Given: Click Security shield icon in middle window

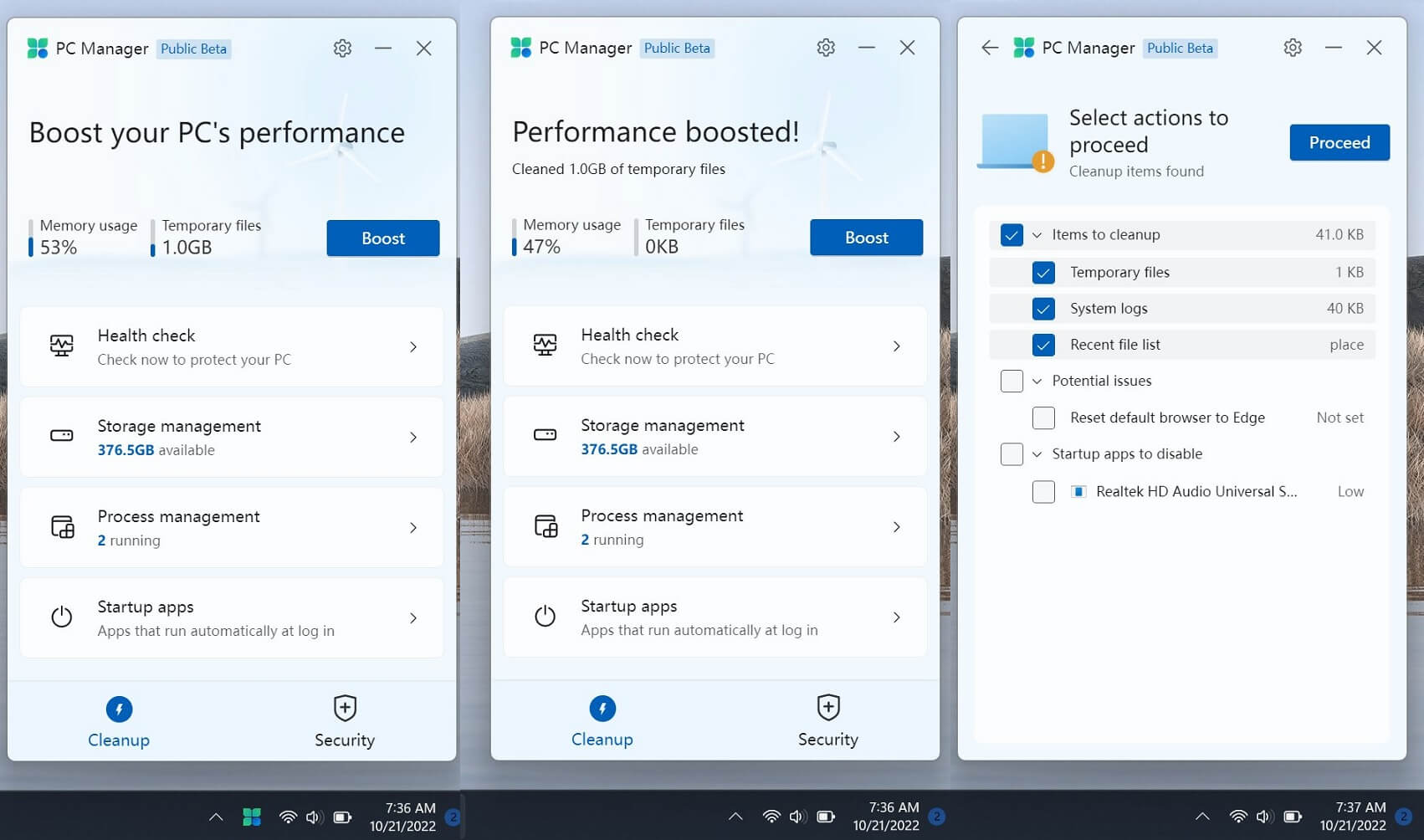Looking at the screenshot, I should coord(828,708).
